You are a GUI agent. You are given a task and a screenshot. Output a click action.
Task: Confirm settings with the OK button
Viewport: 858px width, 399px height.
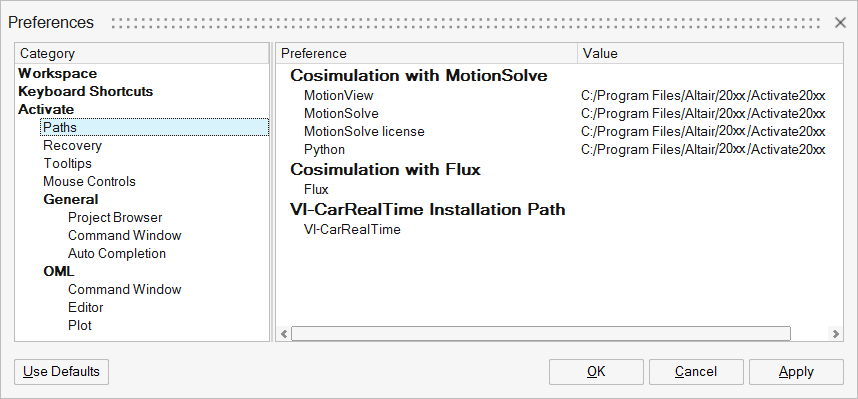[x=596, y=372]
